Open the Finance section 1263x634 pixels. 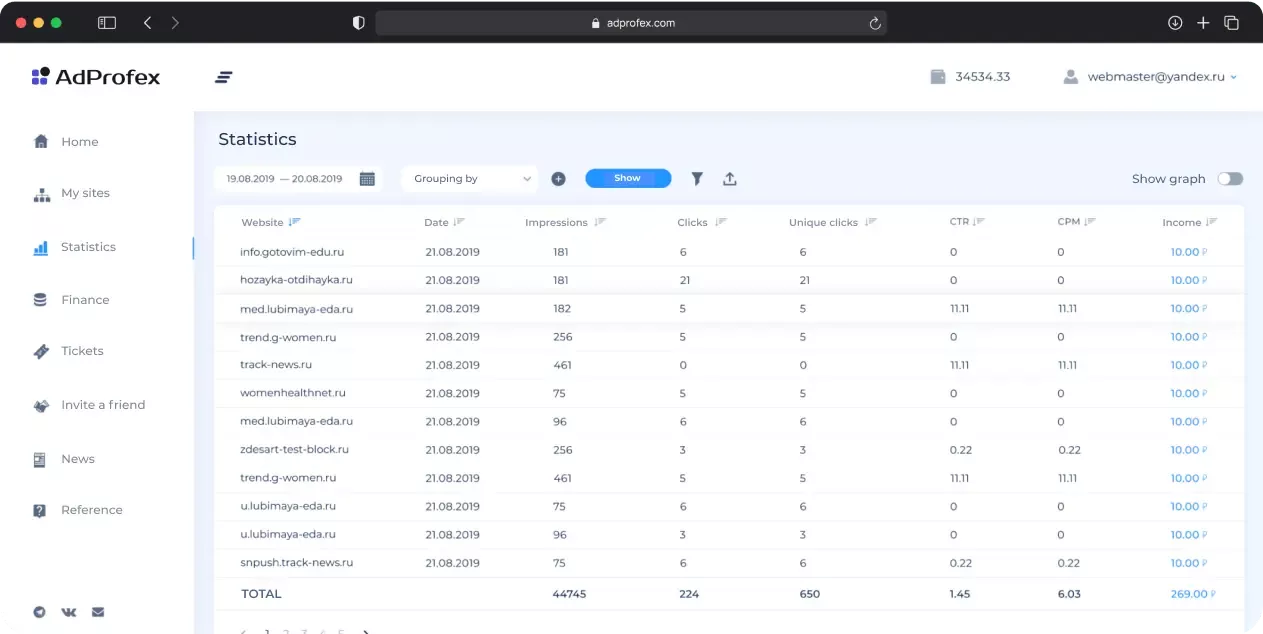[x=85, y=300]
